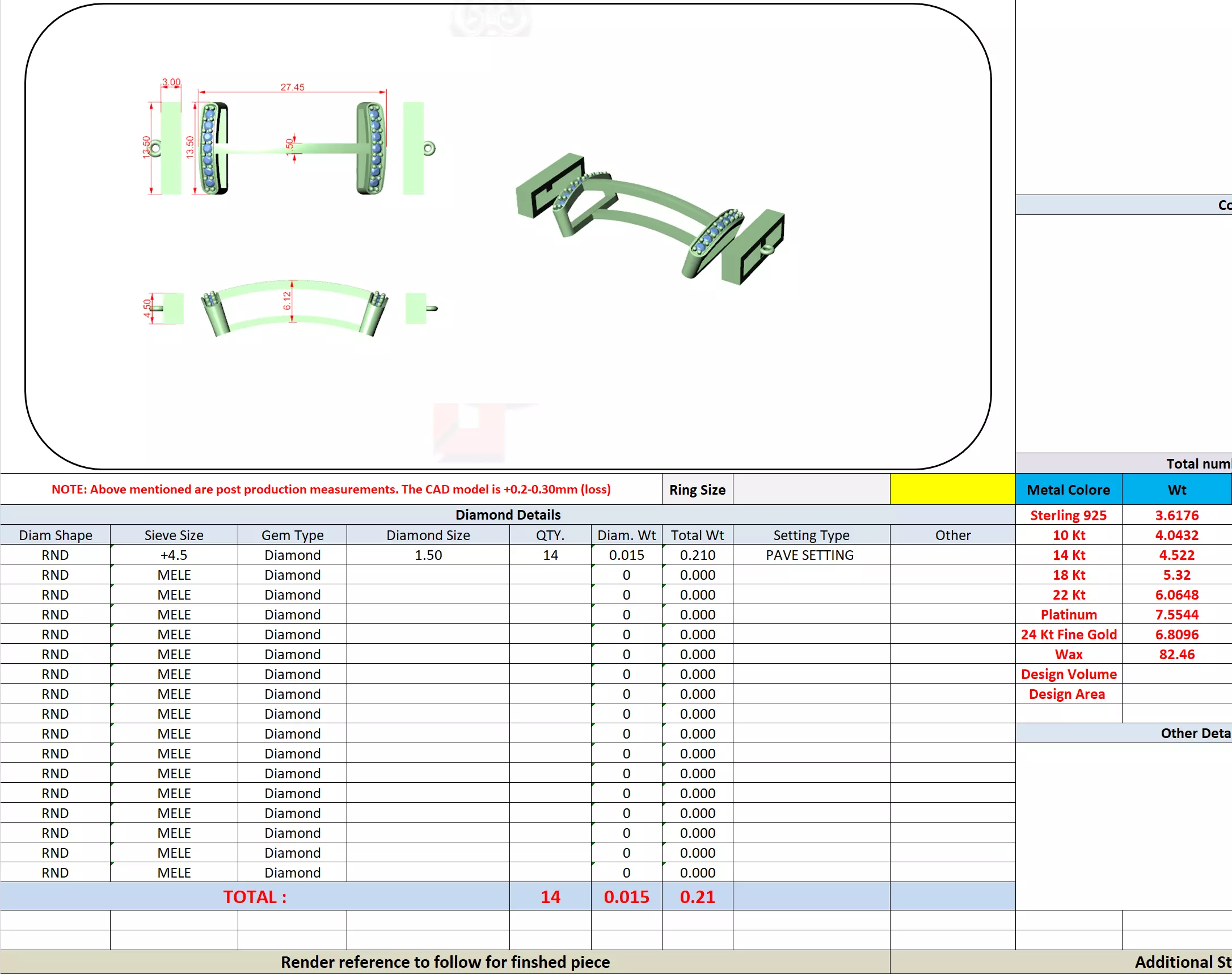Screen dimensions: 1232x974
Task: Select the Metal Colore header cell
Action: click(1068, 490)
